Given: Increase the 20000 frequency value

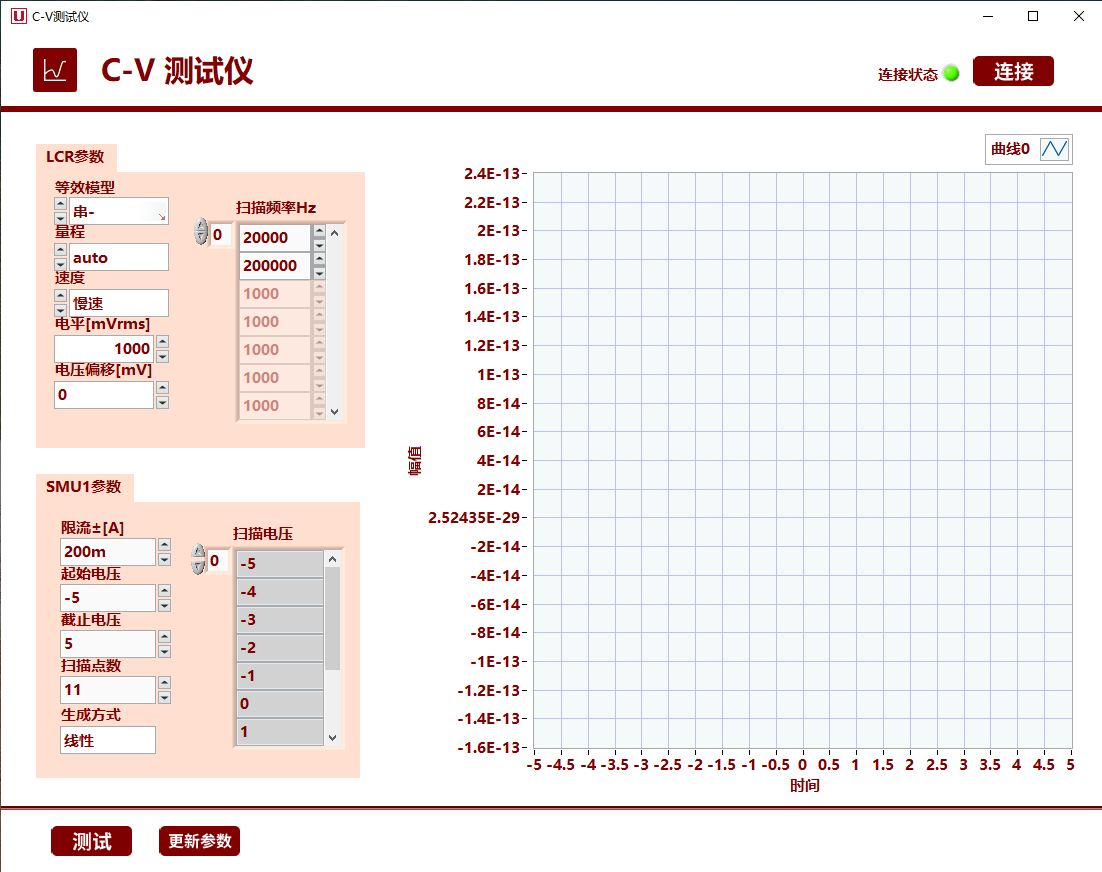Looking at the screenshot, I should (x=319, y=231).
